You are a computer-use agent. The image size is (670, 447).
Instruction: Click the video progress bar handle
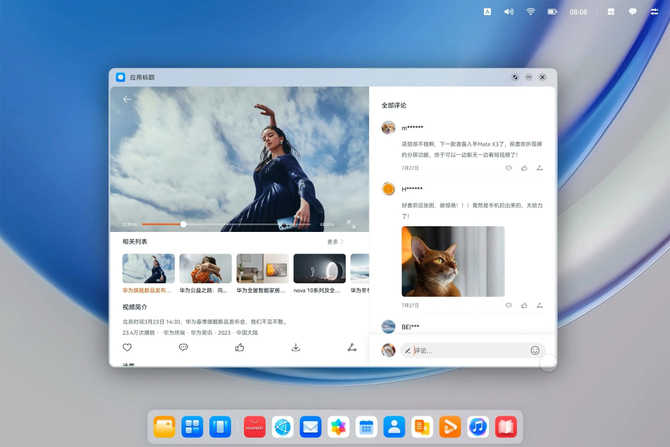pyautogui.click(x=183, y=224)
